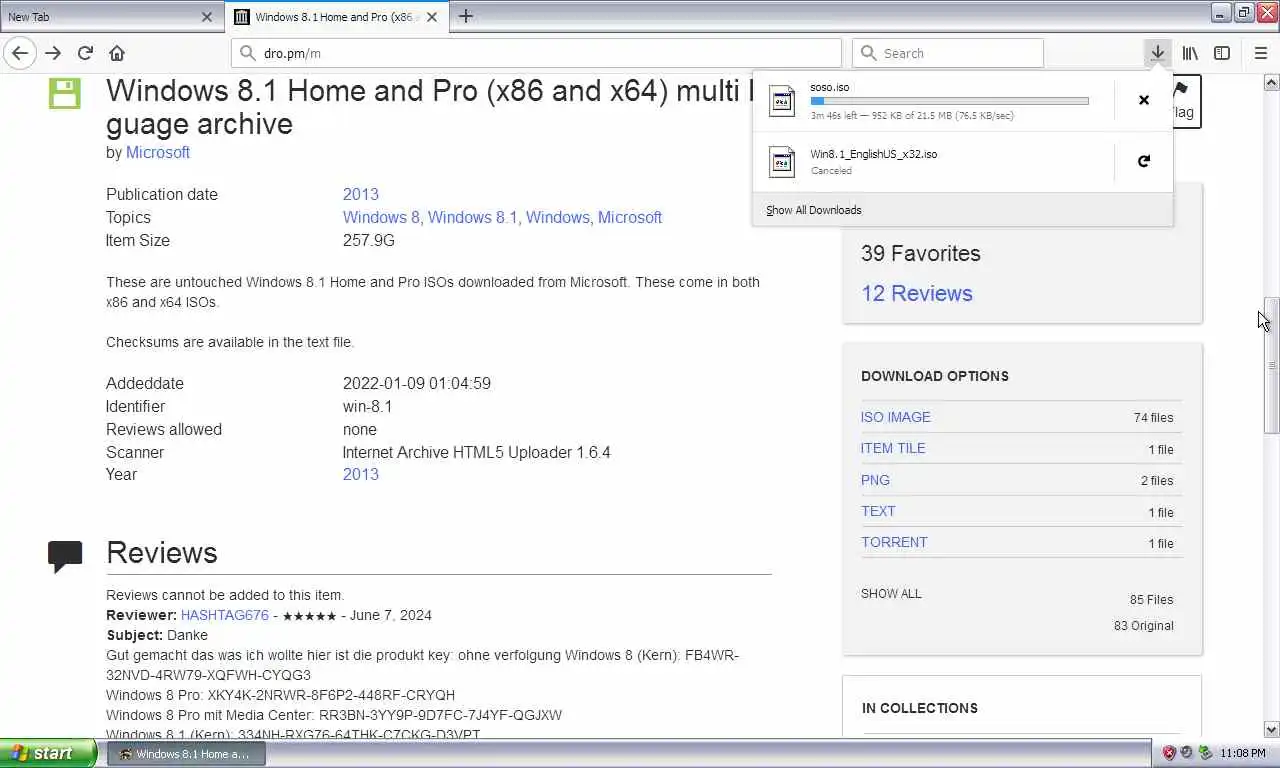Expand the PNG download option
Screen dimensions: 1280x768
(875, 480)
